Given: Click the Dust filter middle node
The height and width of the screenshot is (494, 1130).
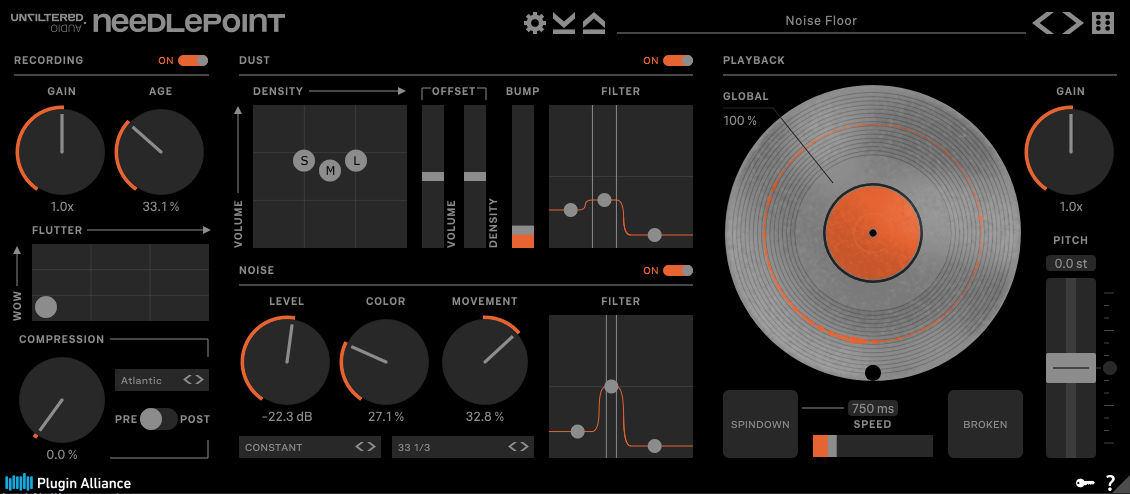Looking at the screenshot, I should 605,199.
